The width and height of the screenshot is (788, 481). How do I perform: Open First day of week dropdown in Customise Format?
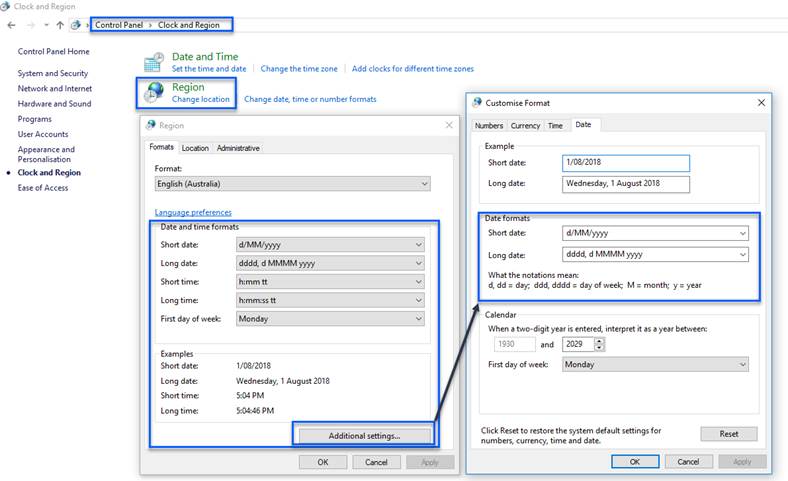(x=655, y=364)
